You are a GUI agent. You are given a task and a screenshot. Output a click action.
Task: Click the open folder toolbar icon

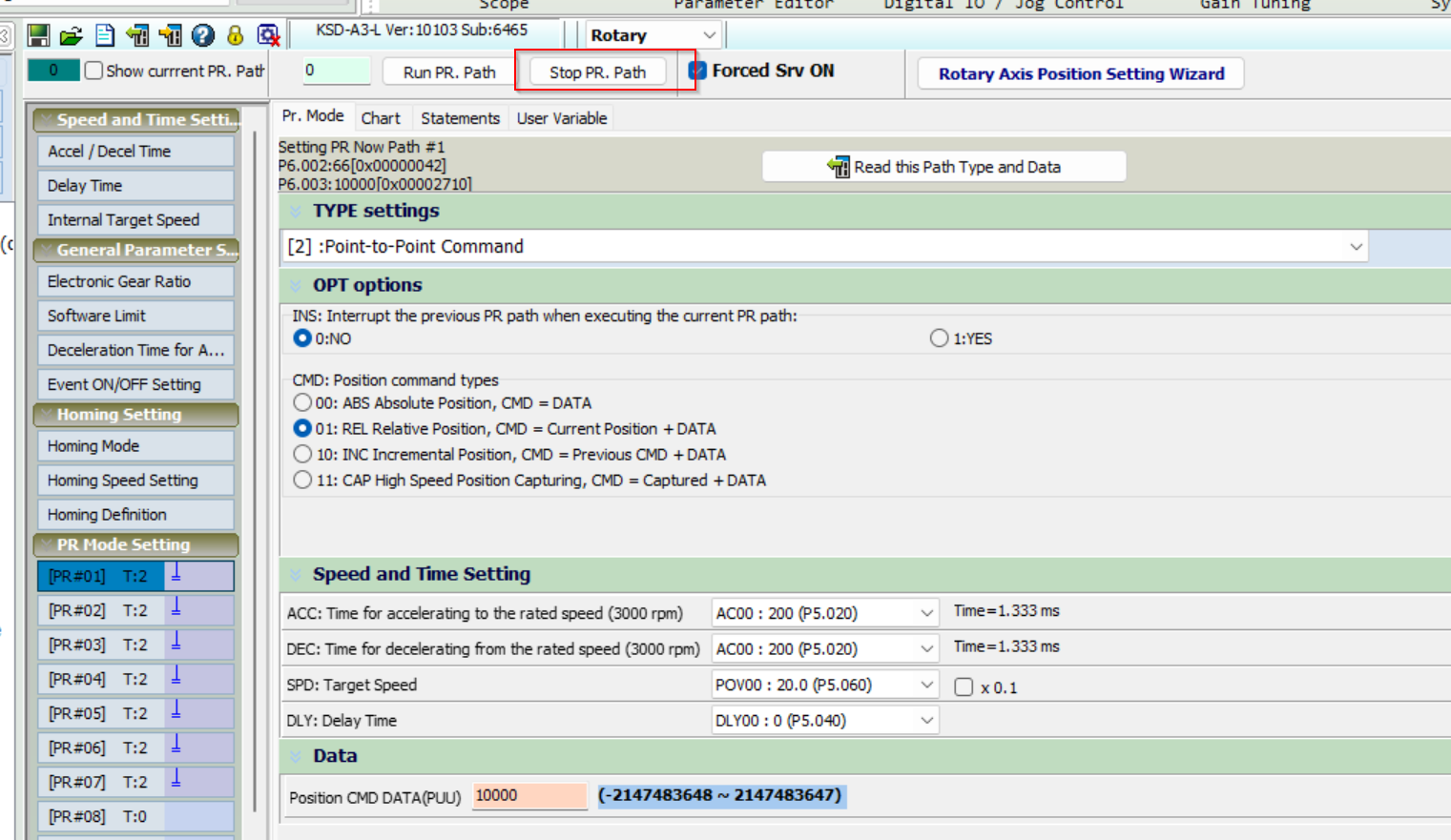(72, 36)
